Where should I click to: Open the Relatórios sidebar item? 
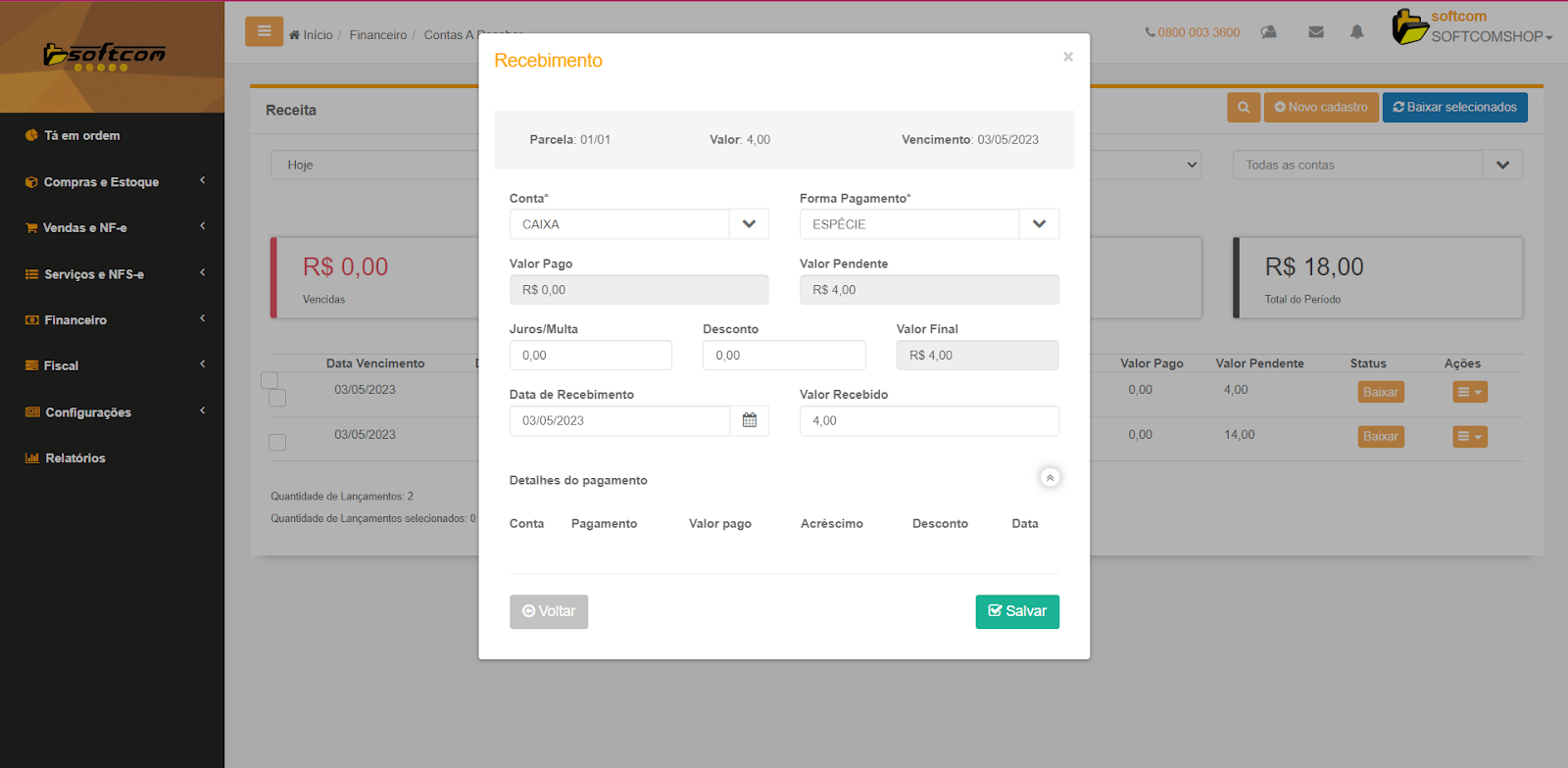(x=74, y=458)
